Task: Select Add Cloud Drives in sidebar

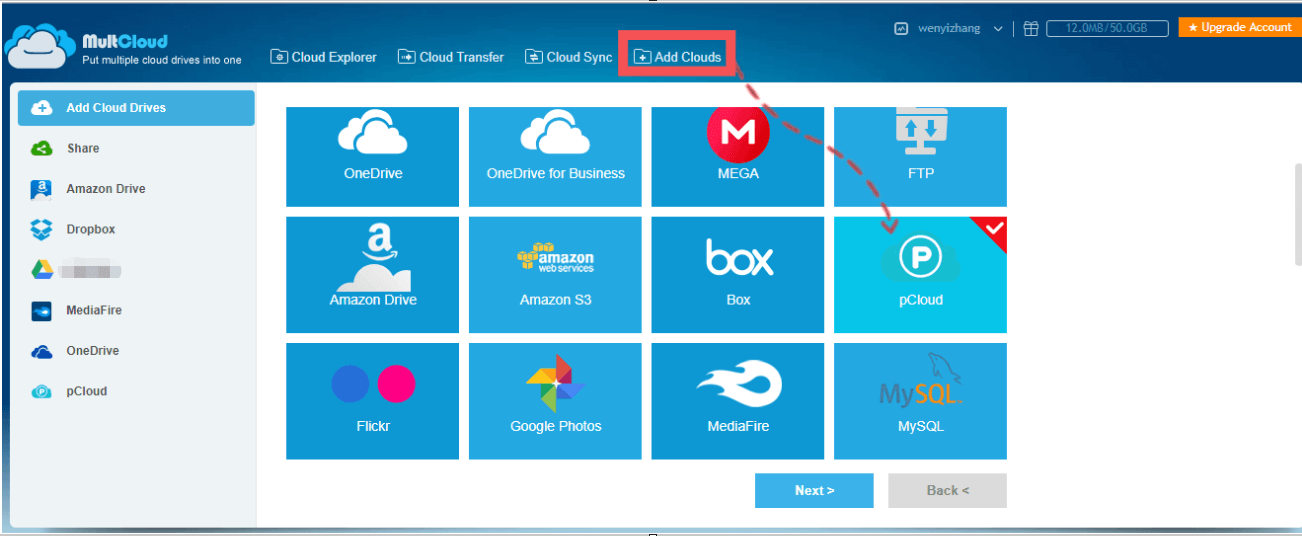Action: [x=136, y=108]
